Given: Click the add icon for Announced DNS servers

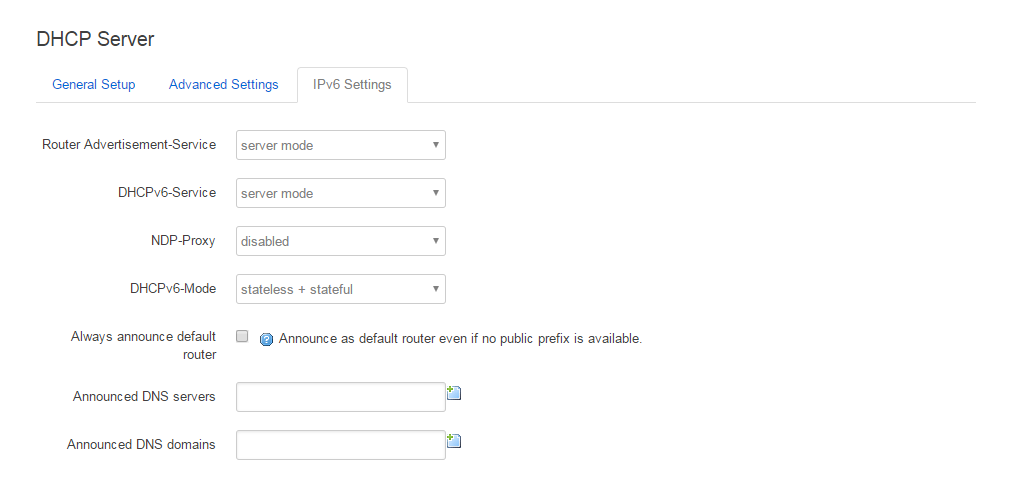Looking at the screenshot, I should point(454,393).
